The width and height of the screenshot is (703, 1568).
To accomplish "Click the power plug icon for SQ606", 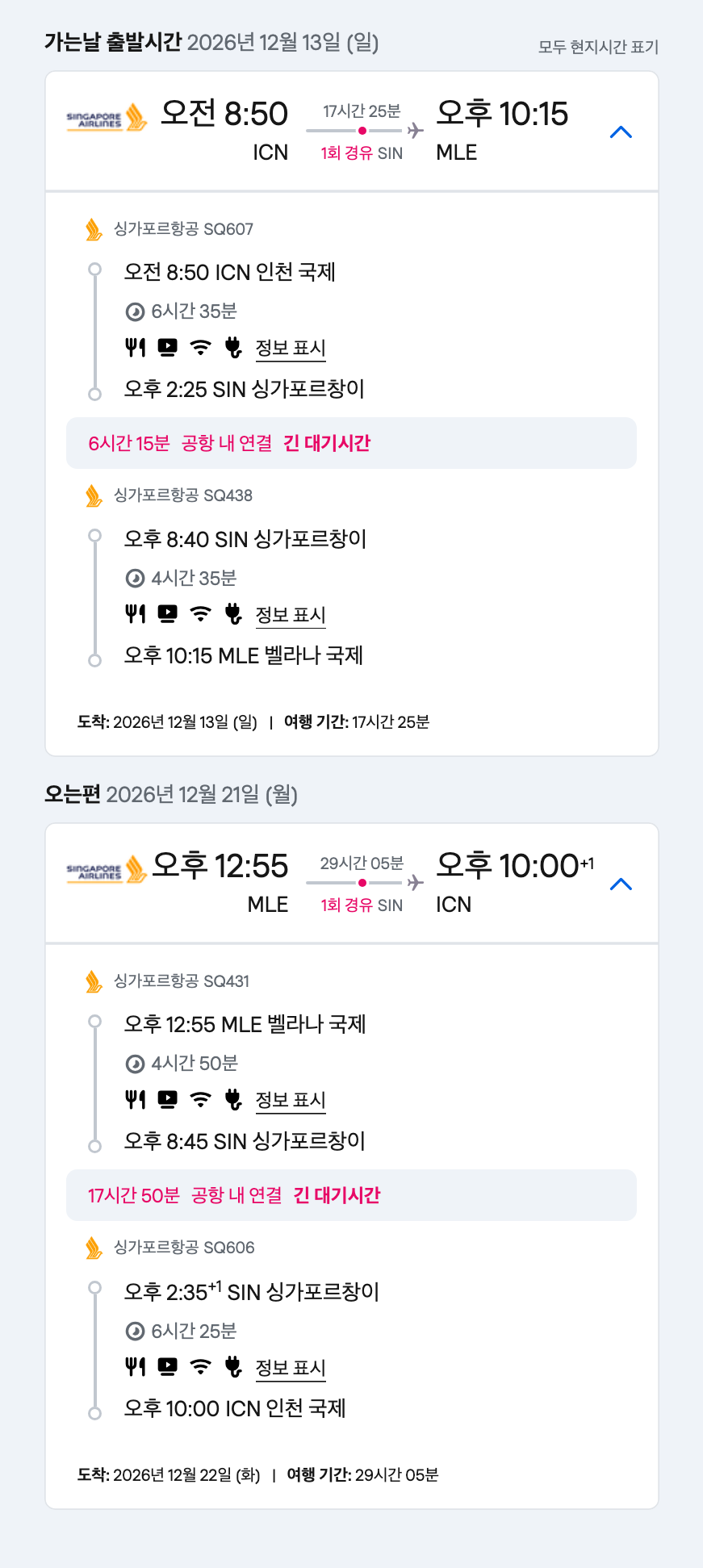I will [x=233, y=1367].
